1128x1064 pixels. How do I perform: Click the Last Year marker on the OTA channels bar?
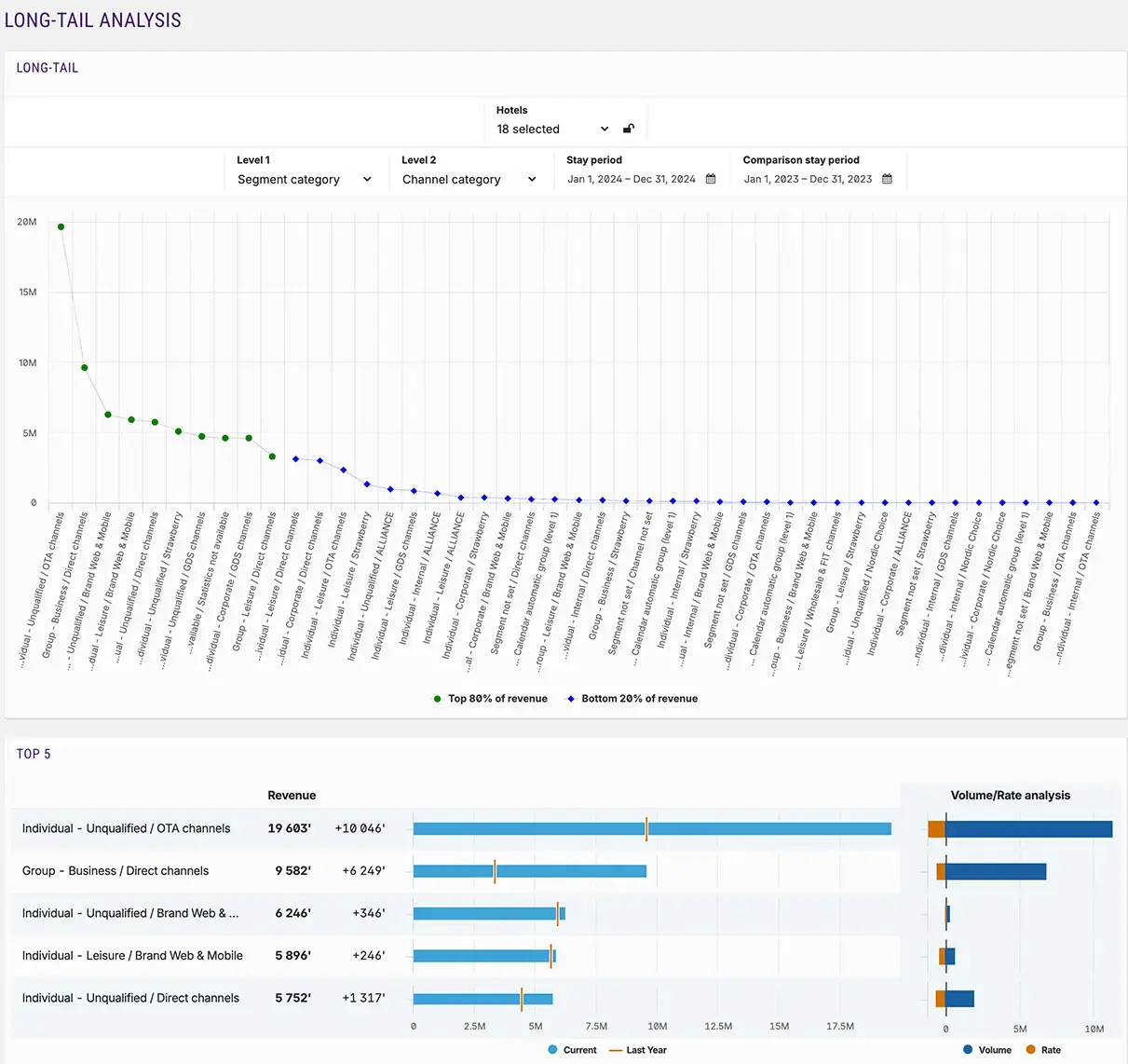(648, 827)
